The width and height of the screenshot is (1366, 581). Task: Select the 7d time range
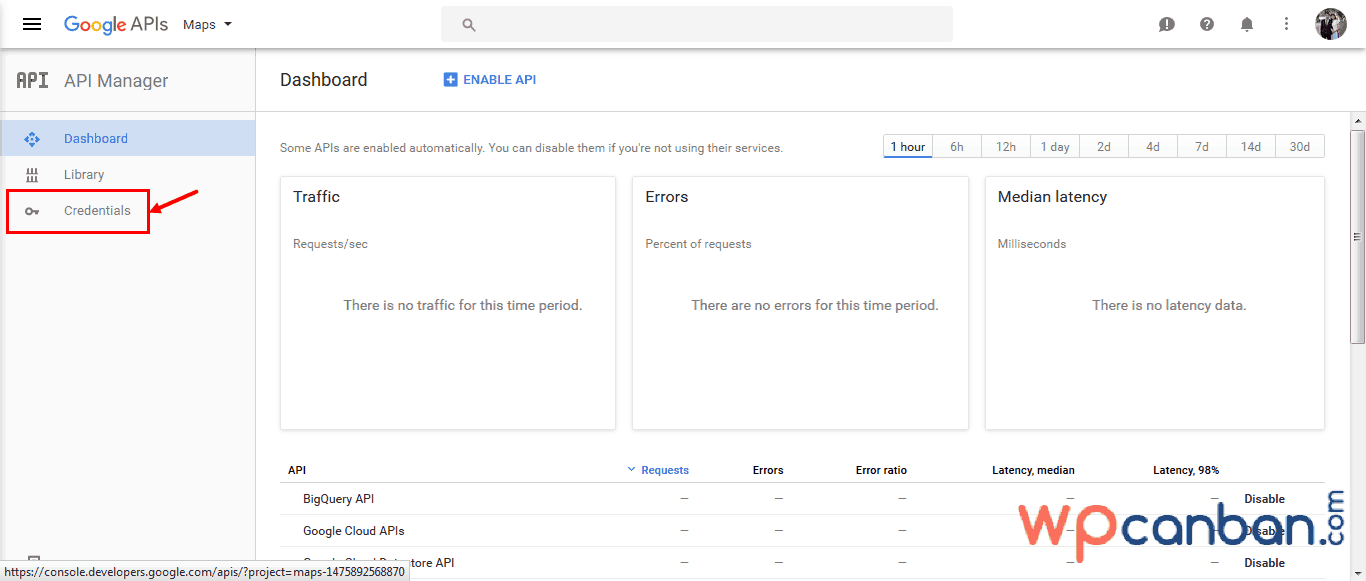point(1202,146)
